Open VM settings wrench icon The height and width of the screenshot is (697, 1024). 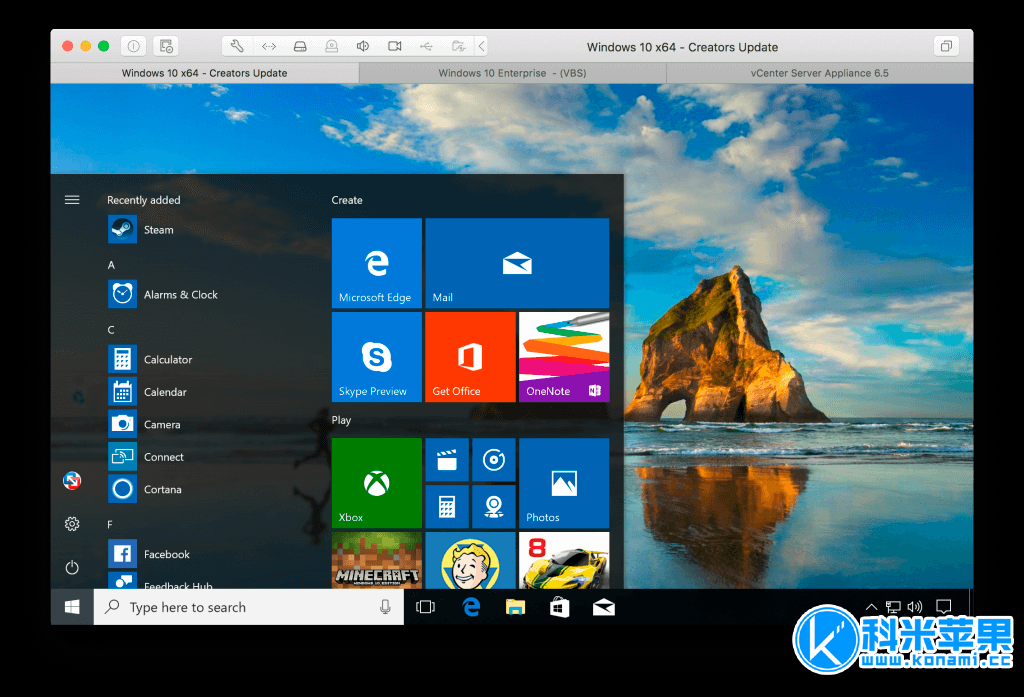[x=237, y=46]
